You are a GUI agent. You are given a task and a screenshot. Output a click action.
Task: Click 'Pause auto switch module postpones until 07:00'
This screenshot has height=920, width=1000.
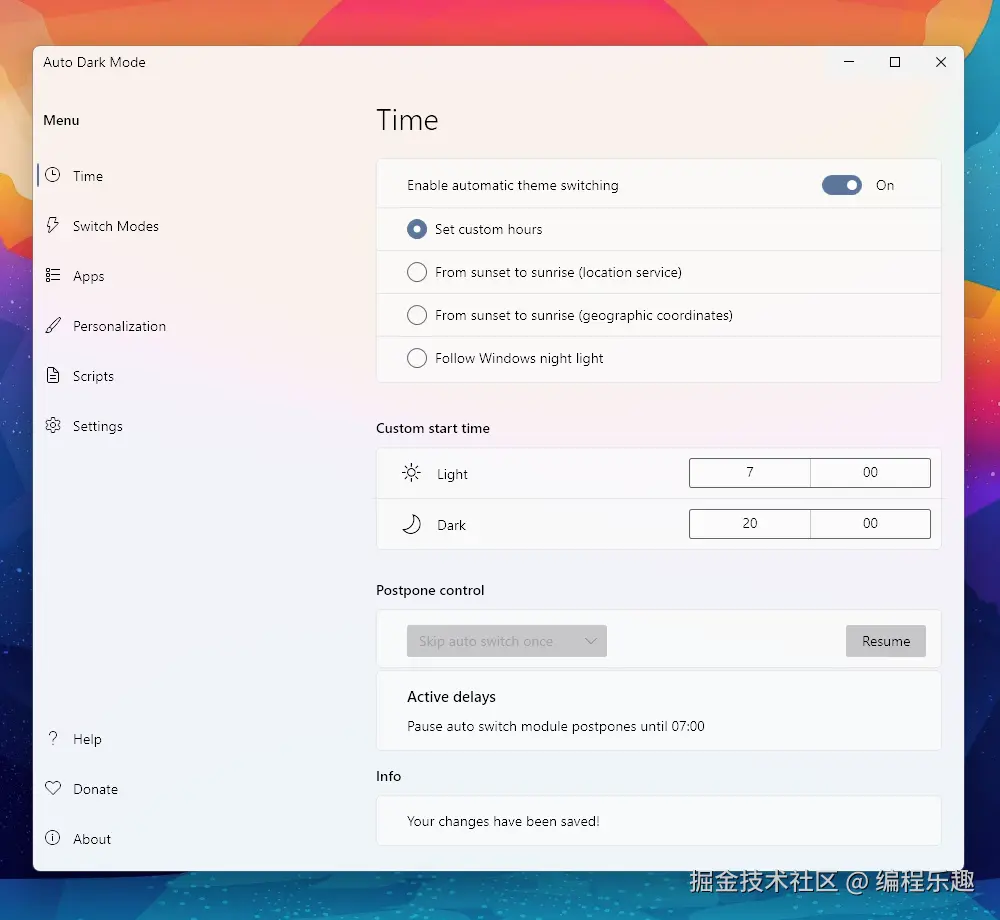555,726
